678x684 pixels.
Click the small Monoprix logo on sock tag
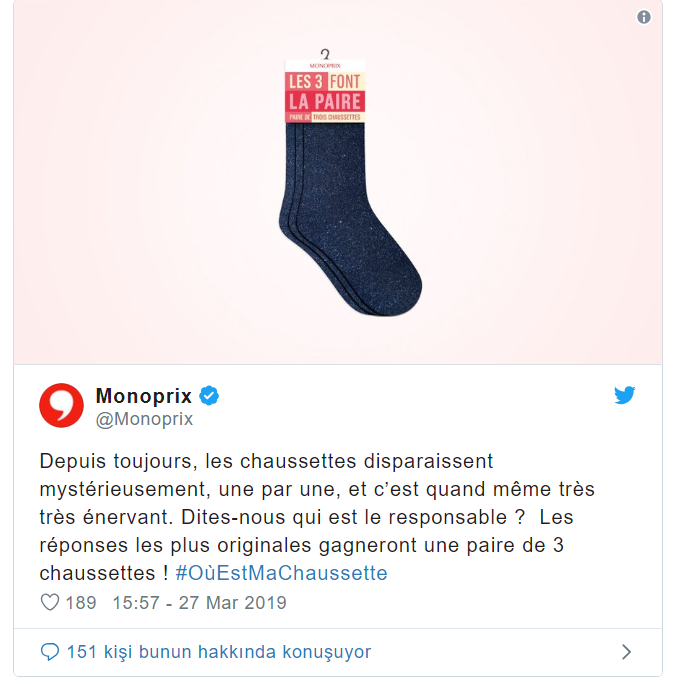325,65
